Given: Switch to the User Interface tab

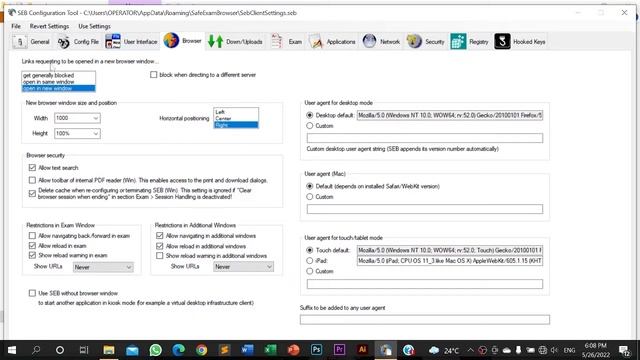Looking at the screenshot, I should (x=131, y=42).
